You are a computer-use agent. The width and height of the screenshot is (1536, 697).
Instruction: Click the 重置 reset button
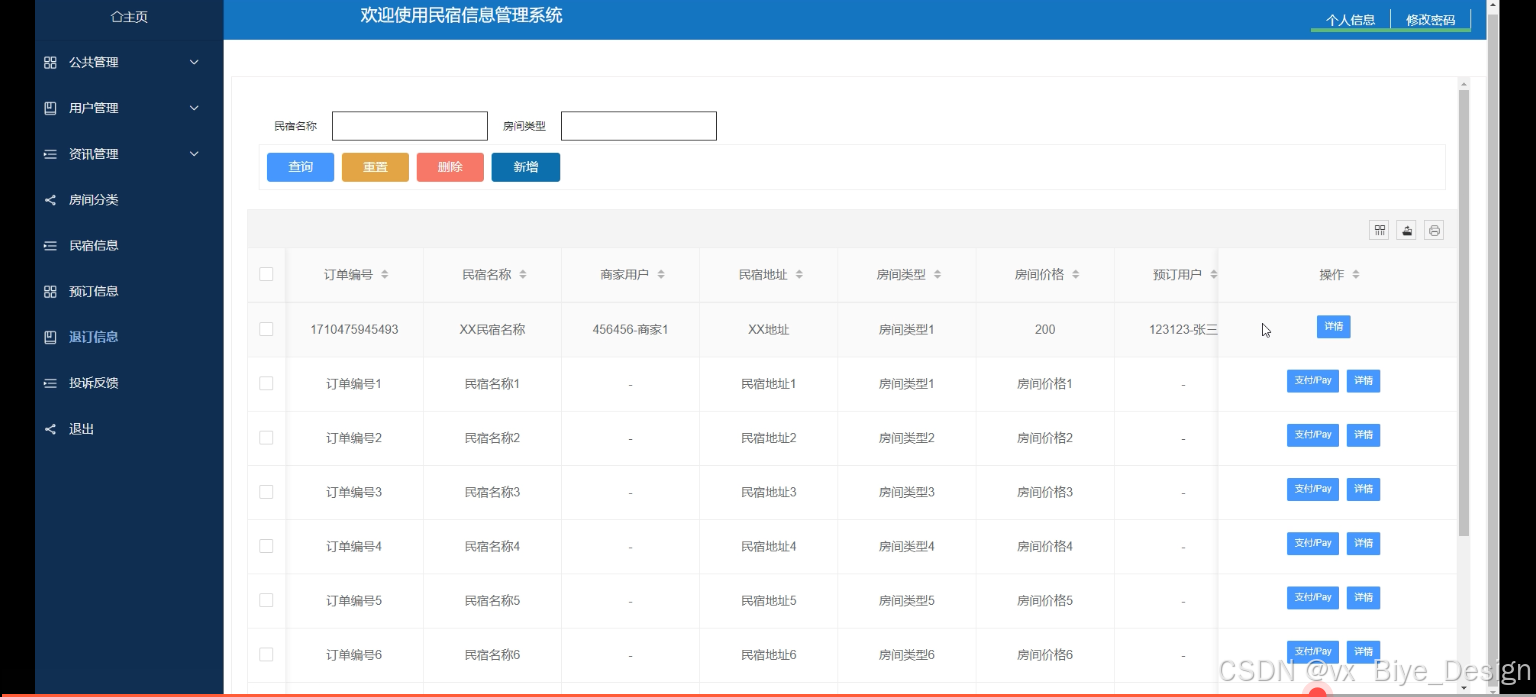(x=375, y=167)
